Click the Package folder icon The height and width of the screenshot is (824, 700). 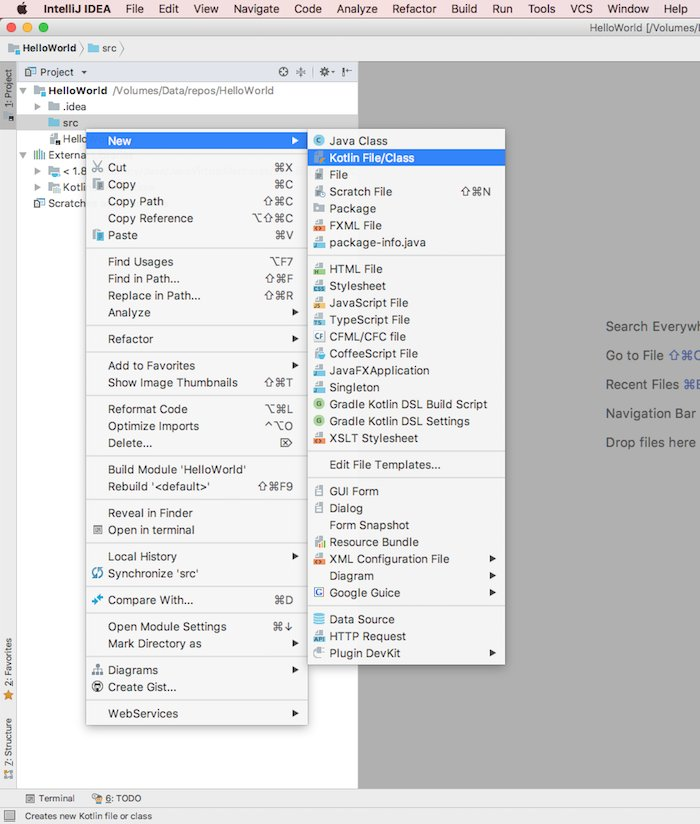pyautogui.click(x=318, y=208)
